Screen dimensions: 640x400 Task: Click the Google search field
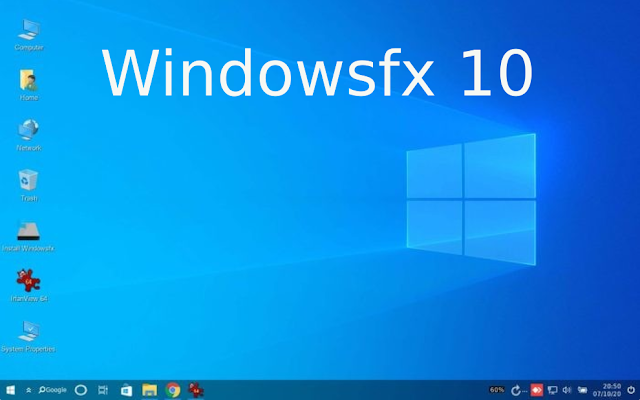pyautogui.click(x=53, y=390)
